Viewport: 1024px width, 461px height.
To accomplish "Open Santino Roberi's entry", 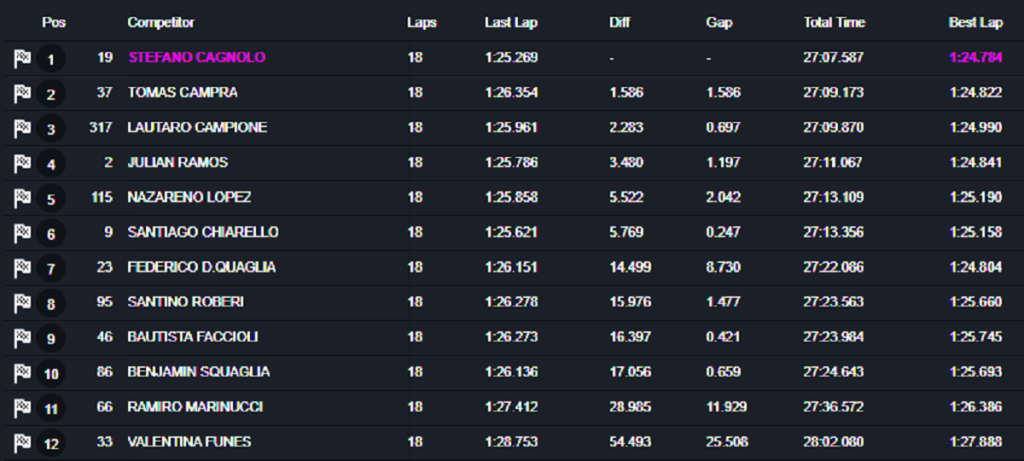I will click(186, 302).
